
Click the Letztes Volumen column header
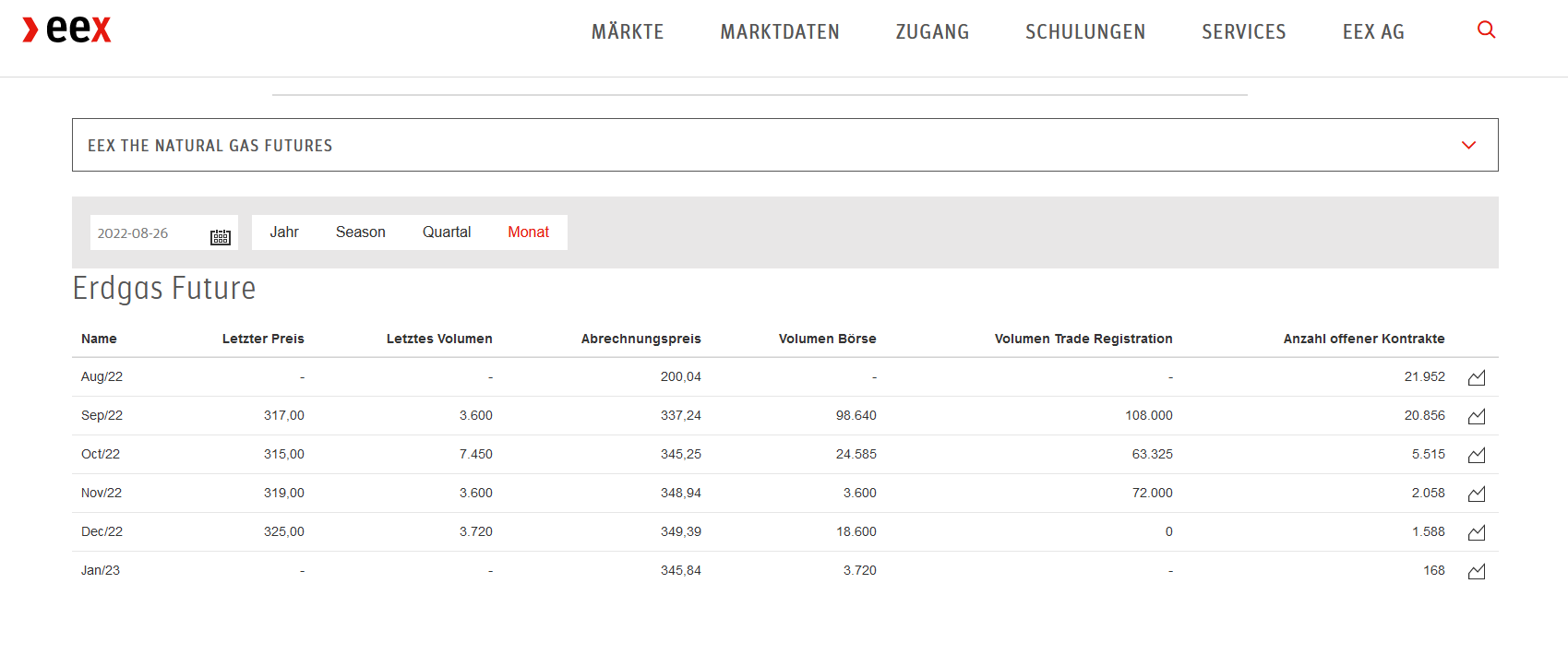tap(439, 339)
